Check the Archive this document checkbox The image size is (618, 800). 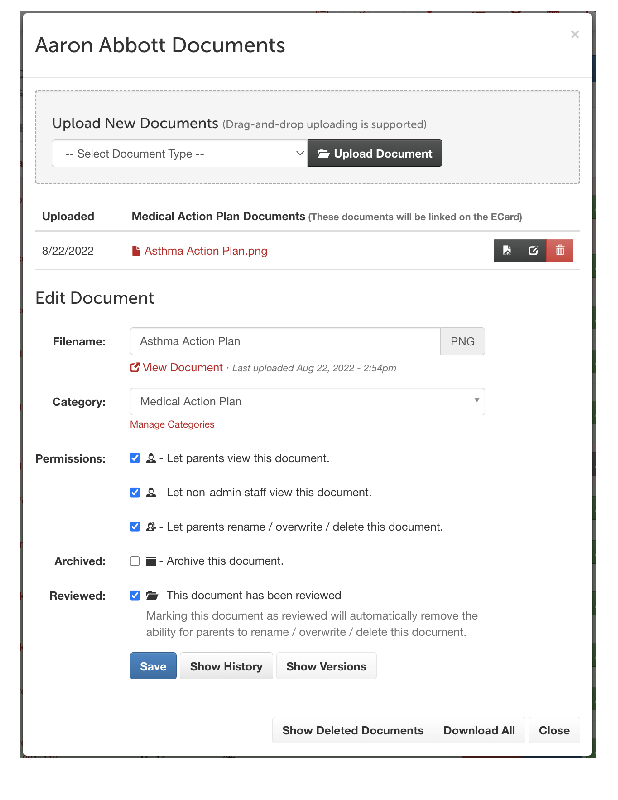(135, 561)
